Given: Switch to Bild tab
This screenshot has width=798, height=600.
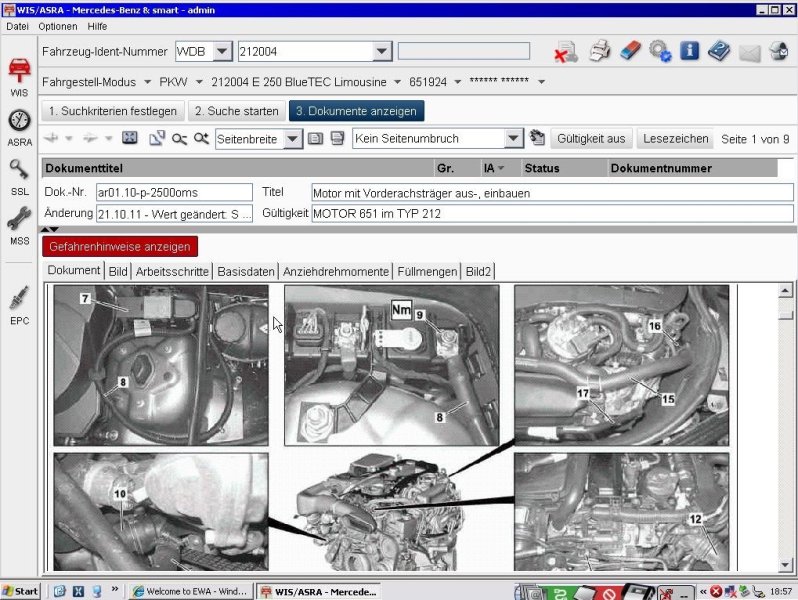Looking at the screenshot, I should tap(118, 271).
